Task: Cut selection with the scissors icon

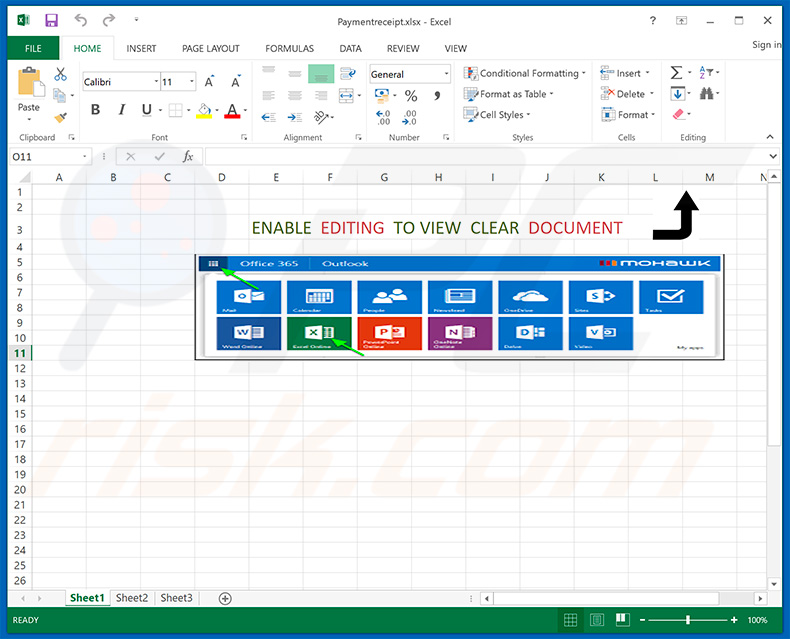Action: click(60, 74)
